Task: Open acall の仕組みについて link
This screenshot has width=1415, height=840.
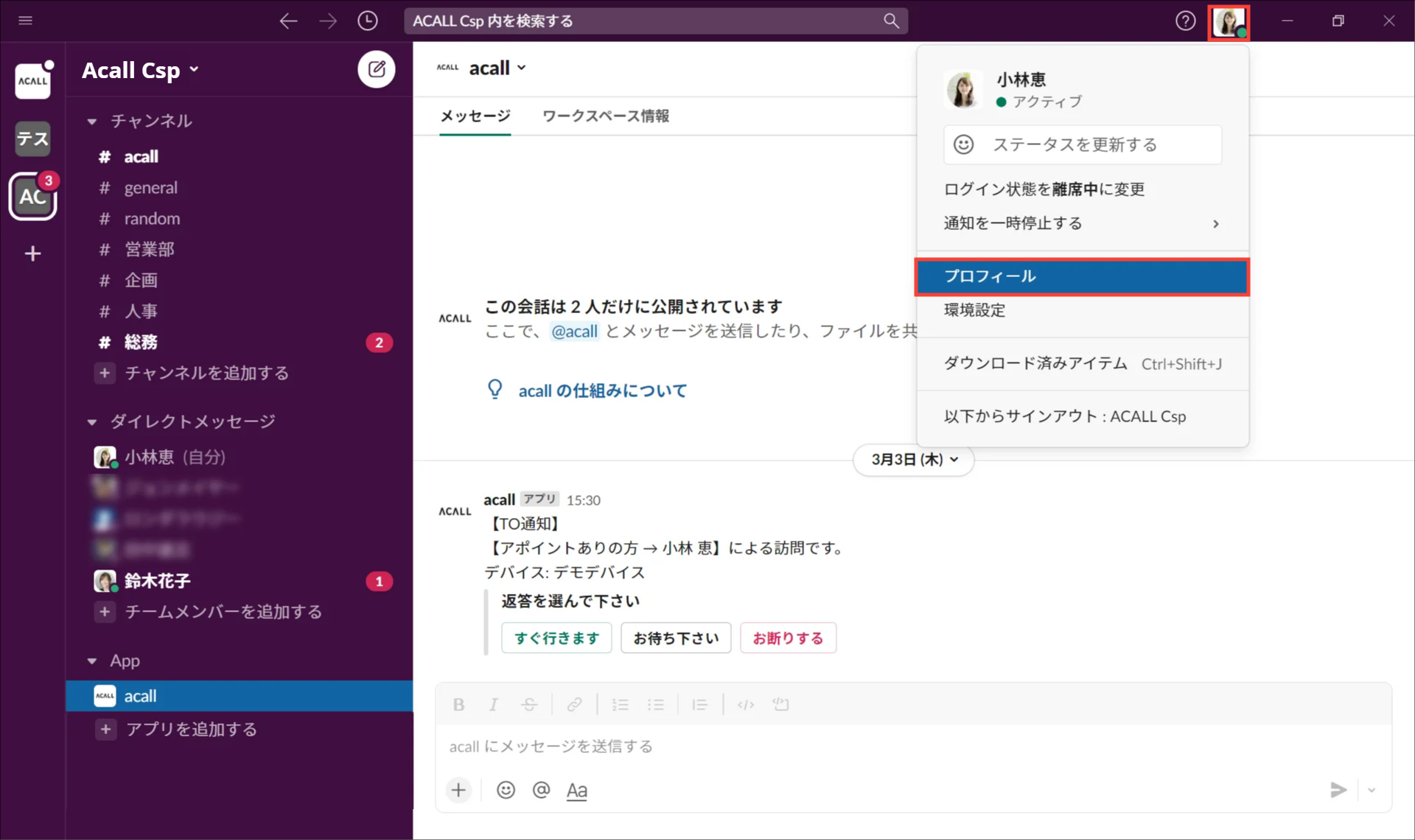Action: (602, 391)
